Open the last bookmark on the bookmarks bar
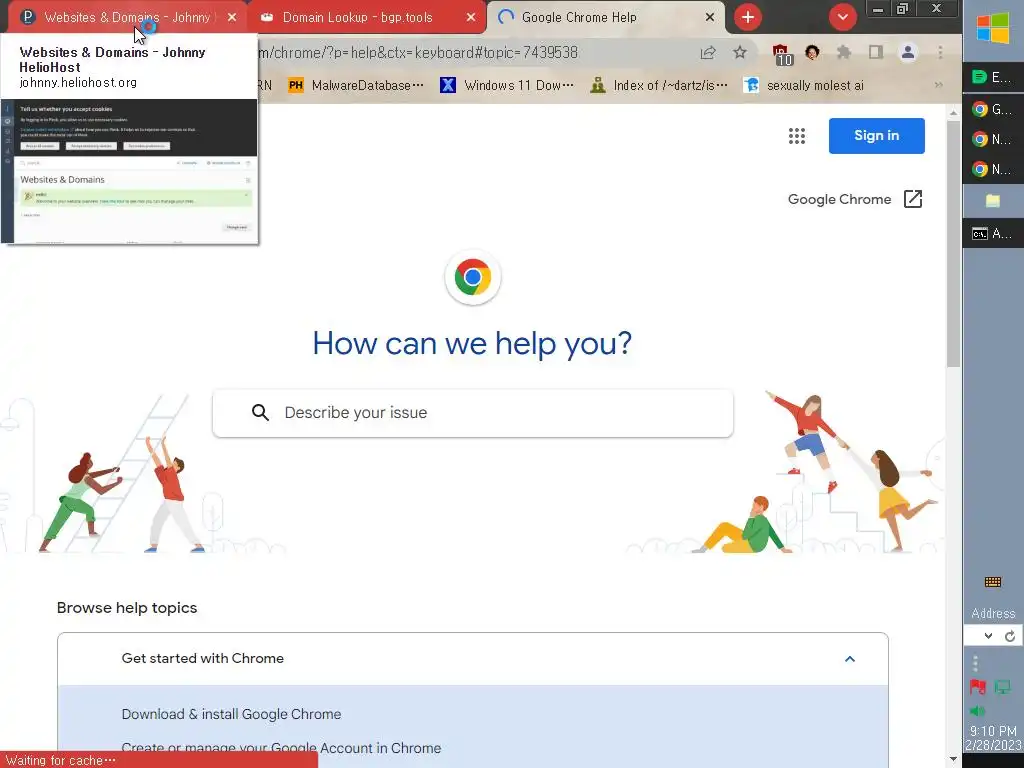1024x768 pixels. click(x=804, y=85)
